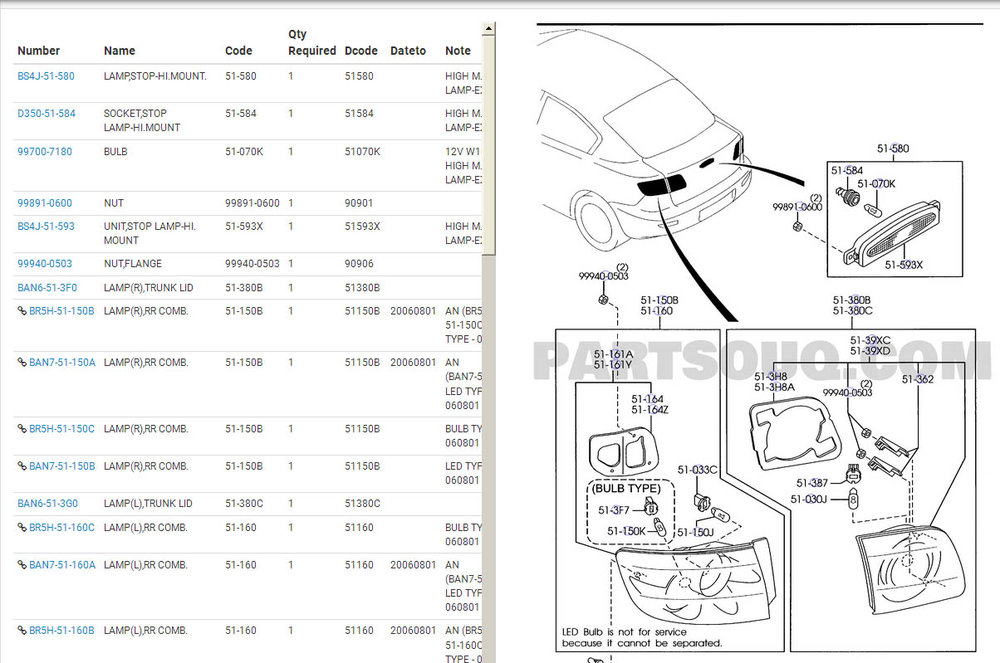1000x663 pixels.
Task: Click the Note column header
Action: (458, 51)
